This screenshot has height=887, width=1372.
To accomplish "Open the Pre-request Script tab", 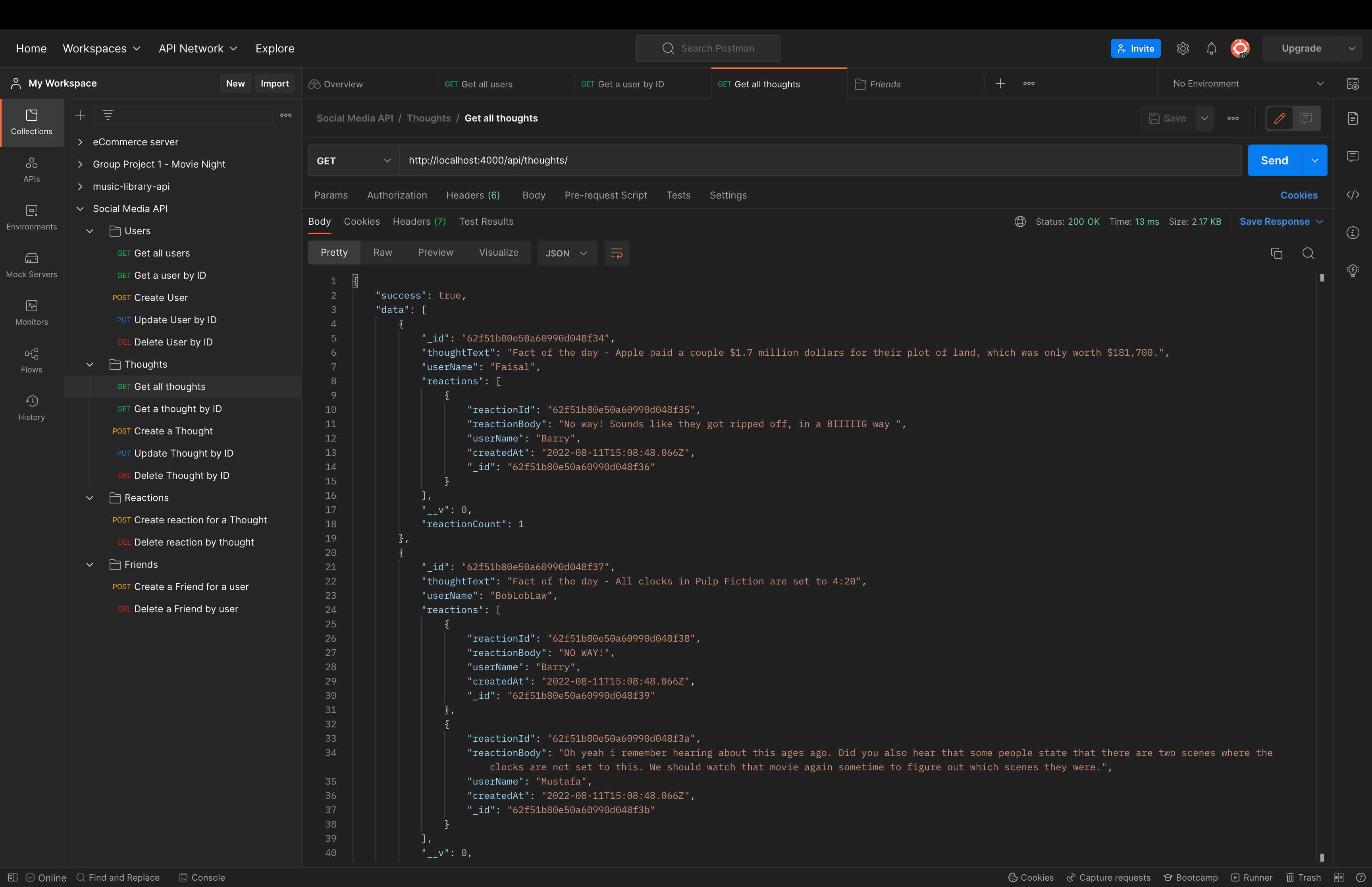I will [606, 195].
